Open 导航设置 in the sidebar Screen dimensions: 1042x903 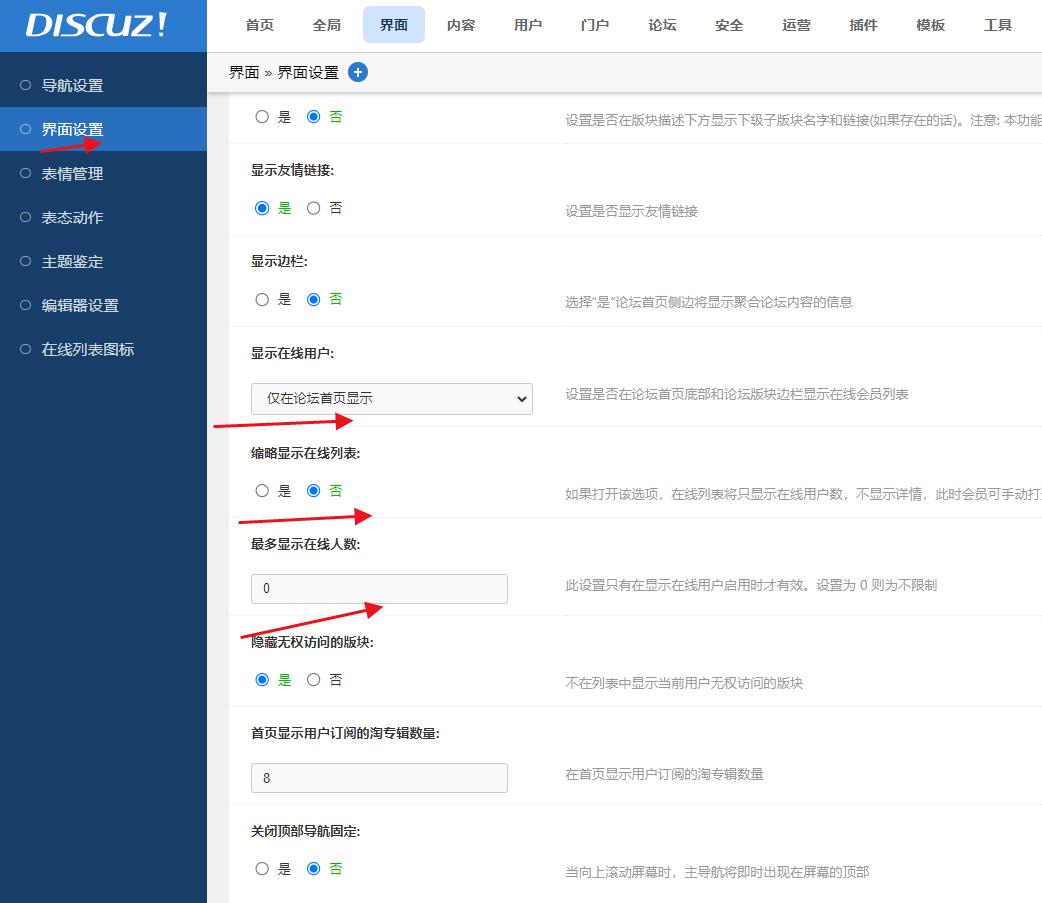click(72, 86)
